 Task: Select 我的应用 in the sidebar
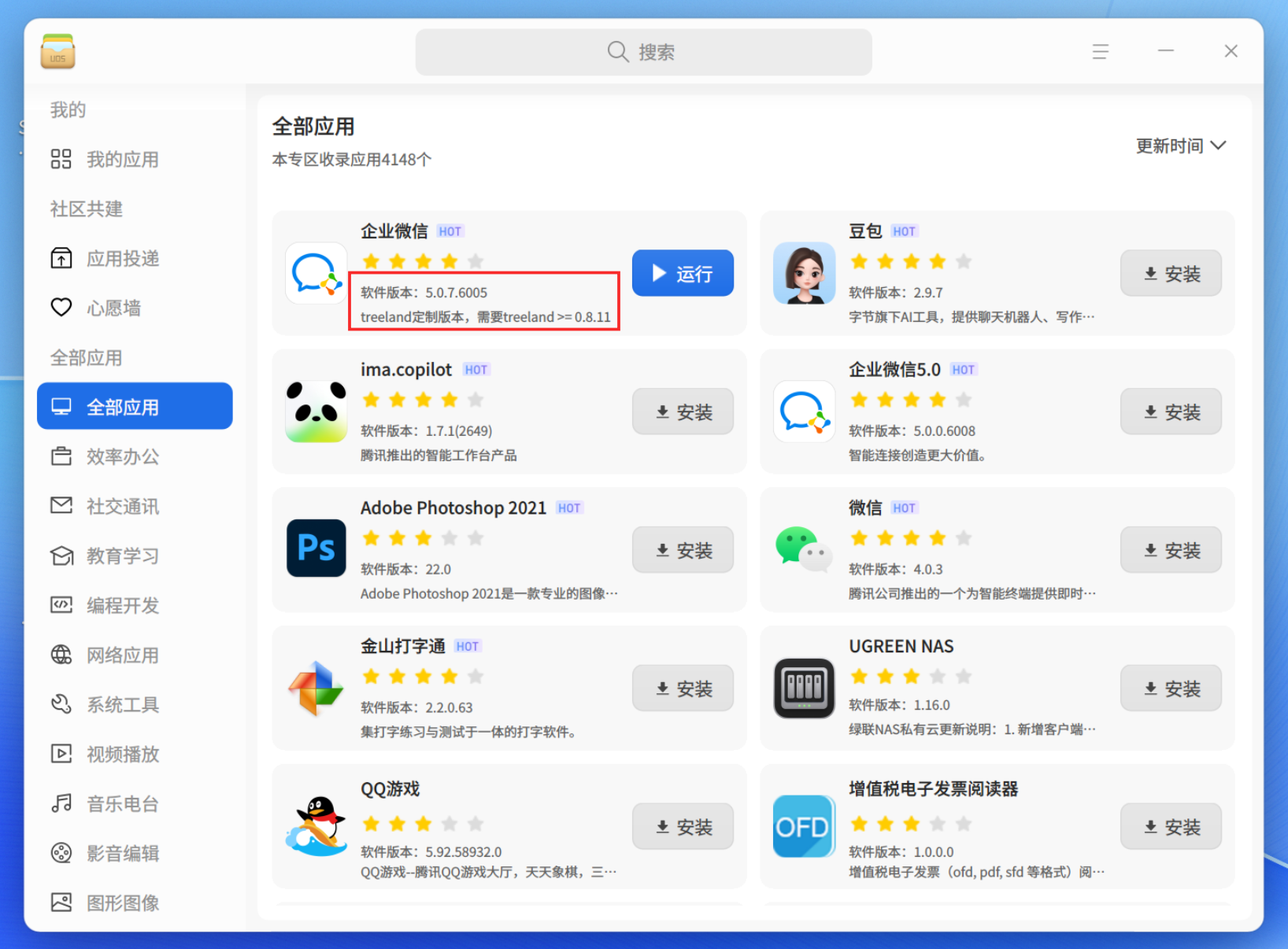click(x=135, y=160)
